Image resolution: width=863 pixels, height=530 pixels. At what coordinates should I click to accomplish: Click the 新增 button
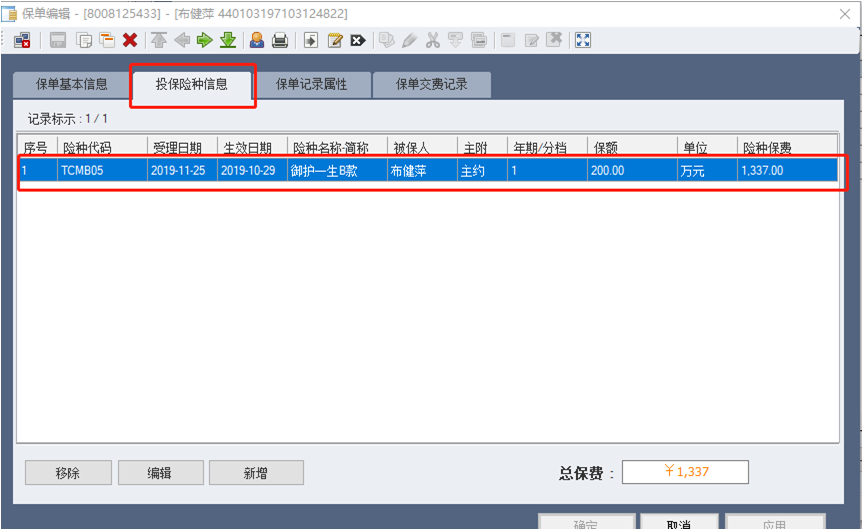pyautogui.click(x=255, y=473)
